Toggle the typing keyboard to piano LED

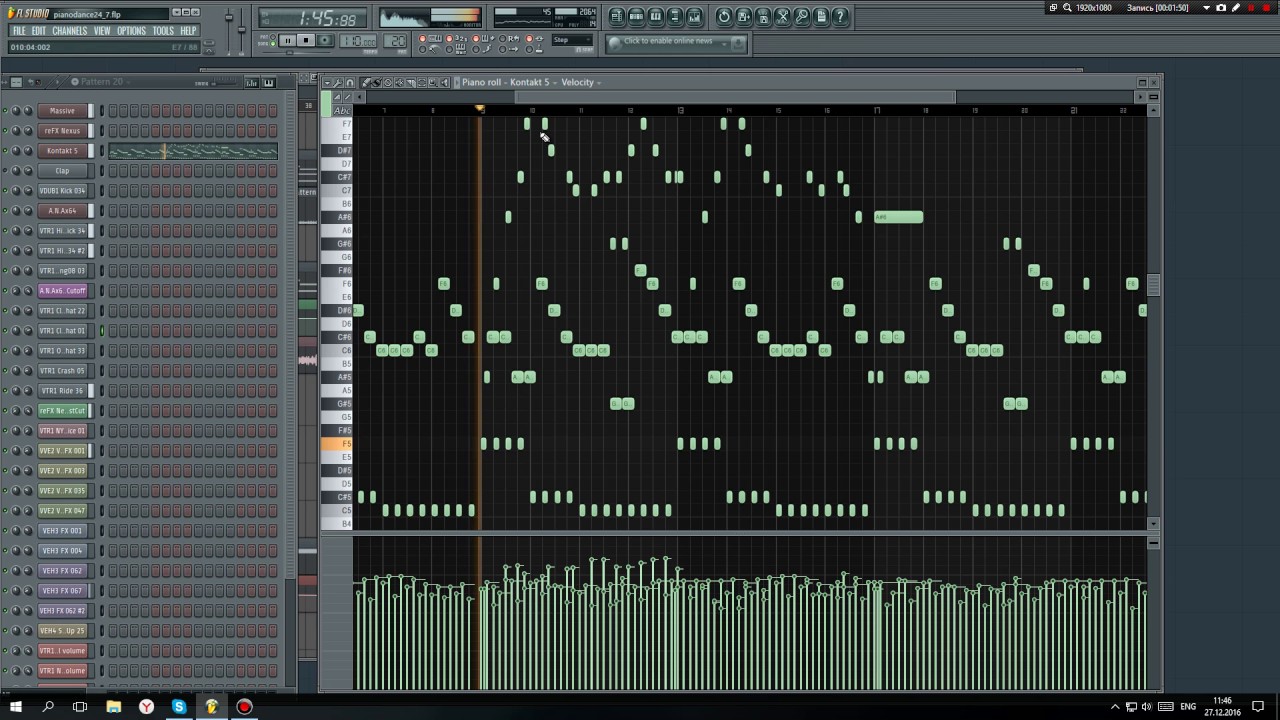point(422,38)
